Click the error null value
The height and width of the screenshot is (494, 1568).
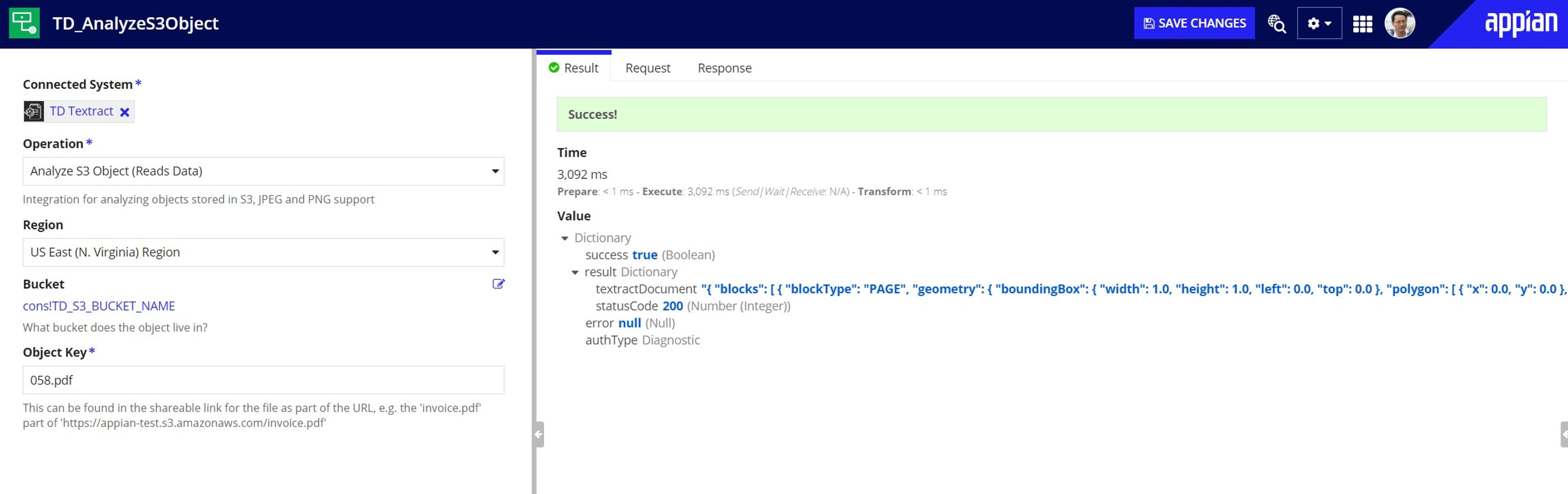[x=629, y=323]
